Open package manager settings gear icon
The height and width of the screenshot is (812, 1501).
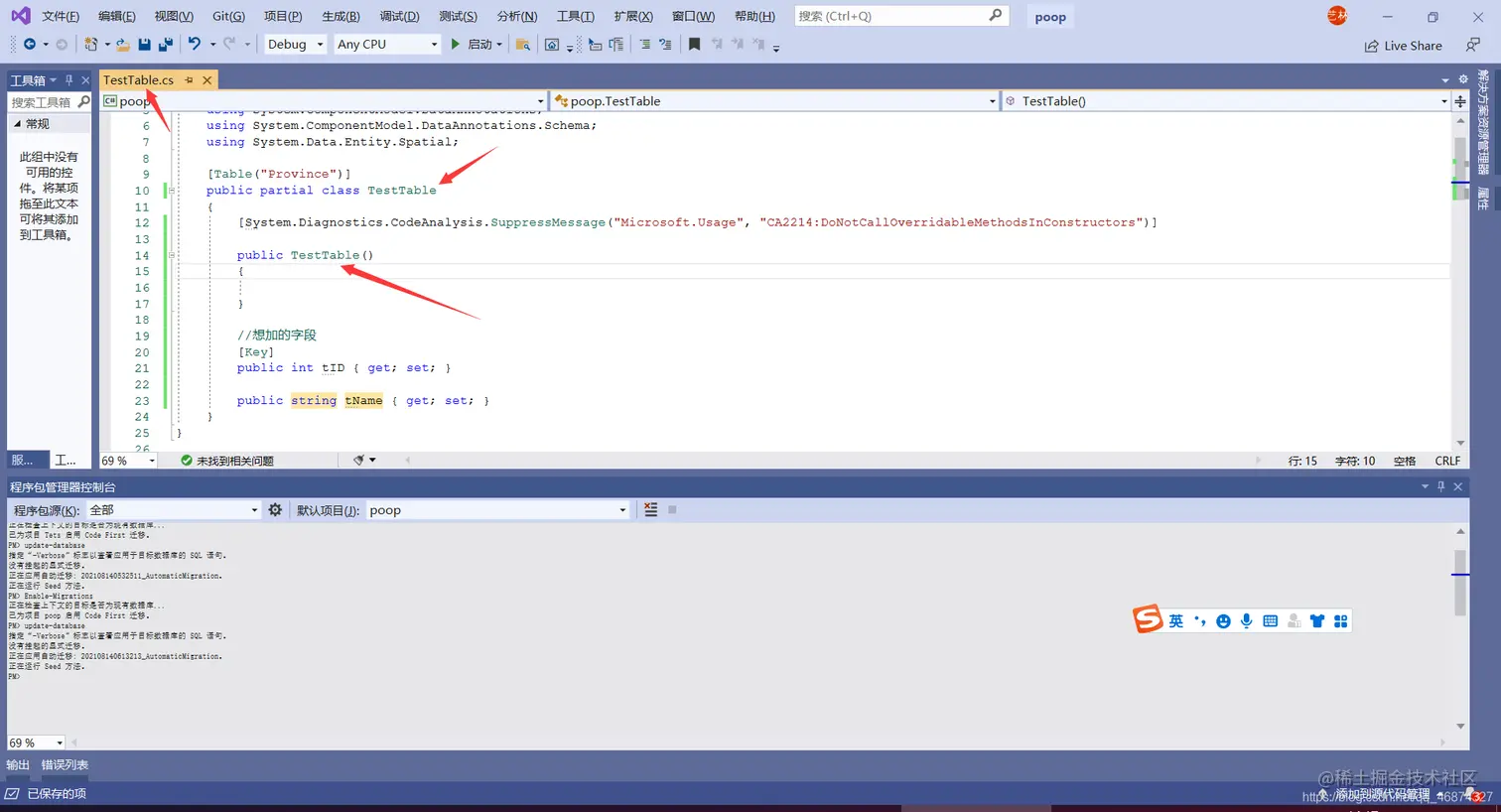275,509
